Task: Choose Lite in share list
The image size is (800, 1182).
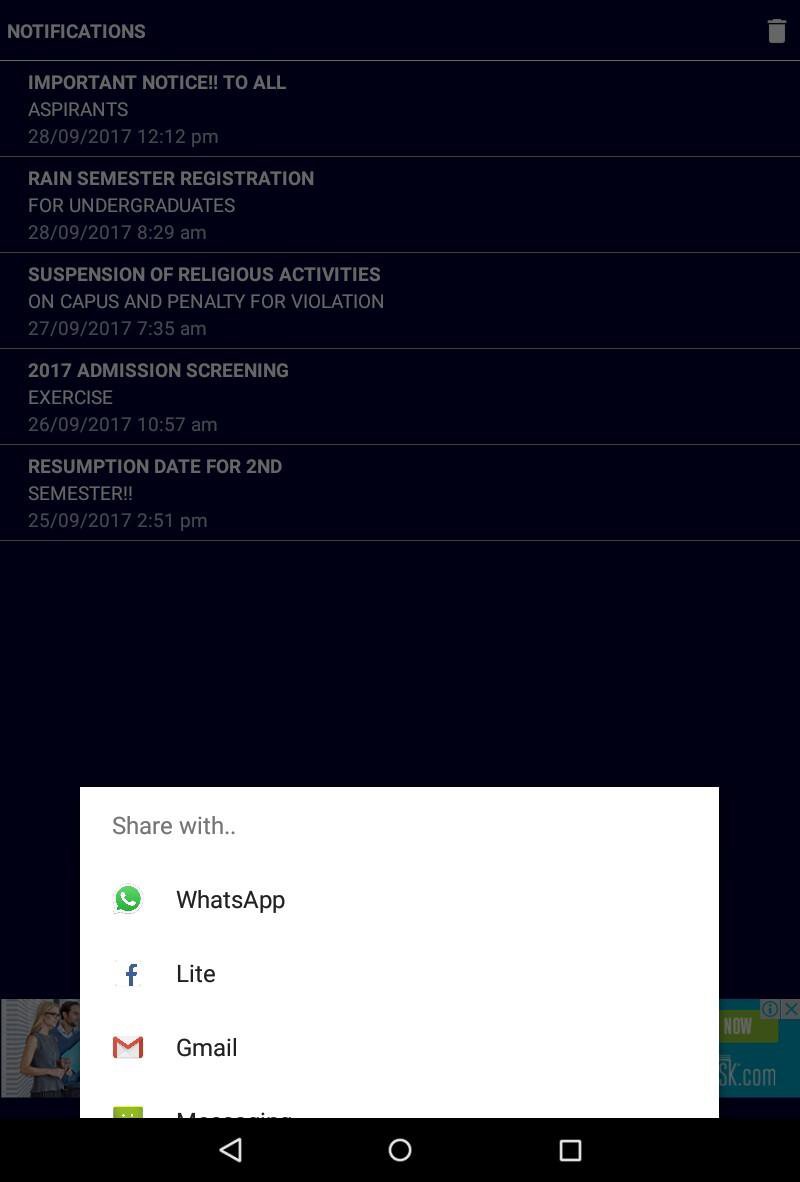Action: tap(196, 973)
